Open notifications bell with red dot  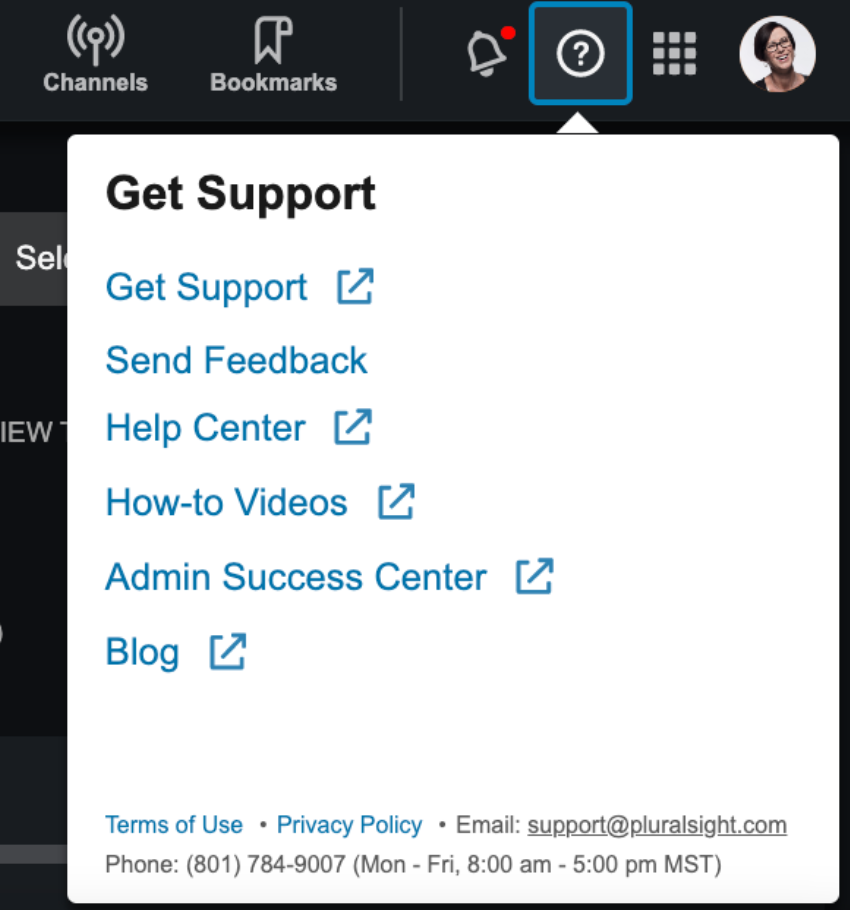[x=487, y=52]
